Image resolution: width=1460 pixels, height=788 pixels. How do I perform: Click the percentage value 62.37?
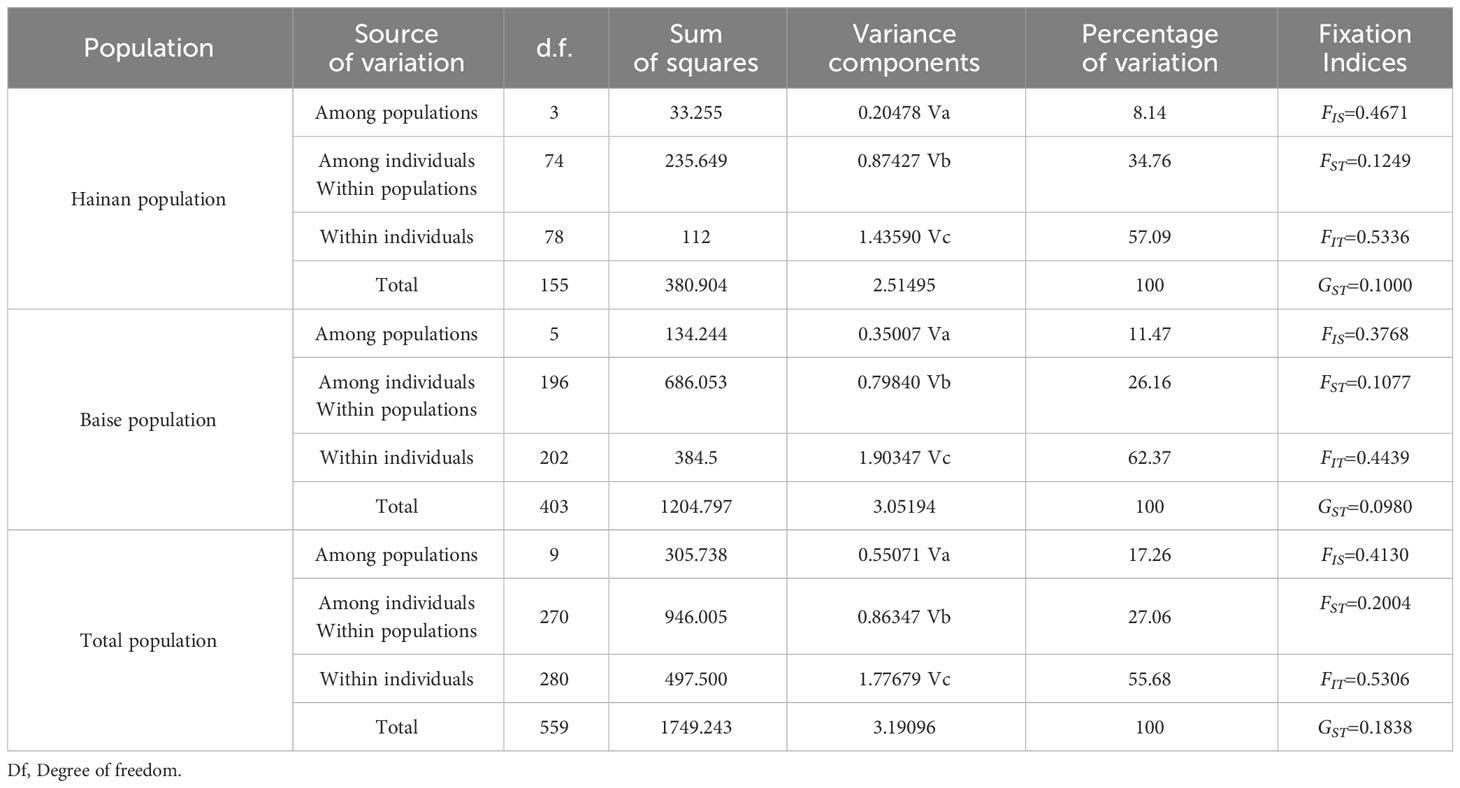point(1150,458)
